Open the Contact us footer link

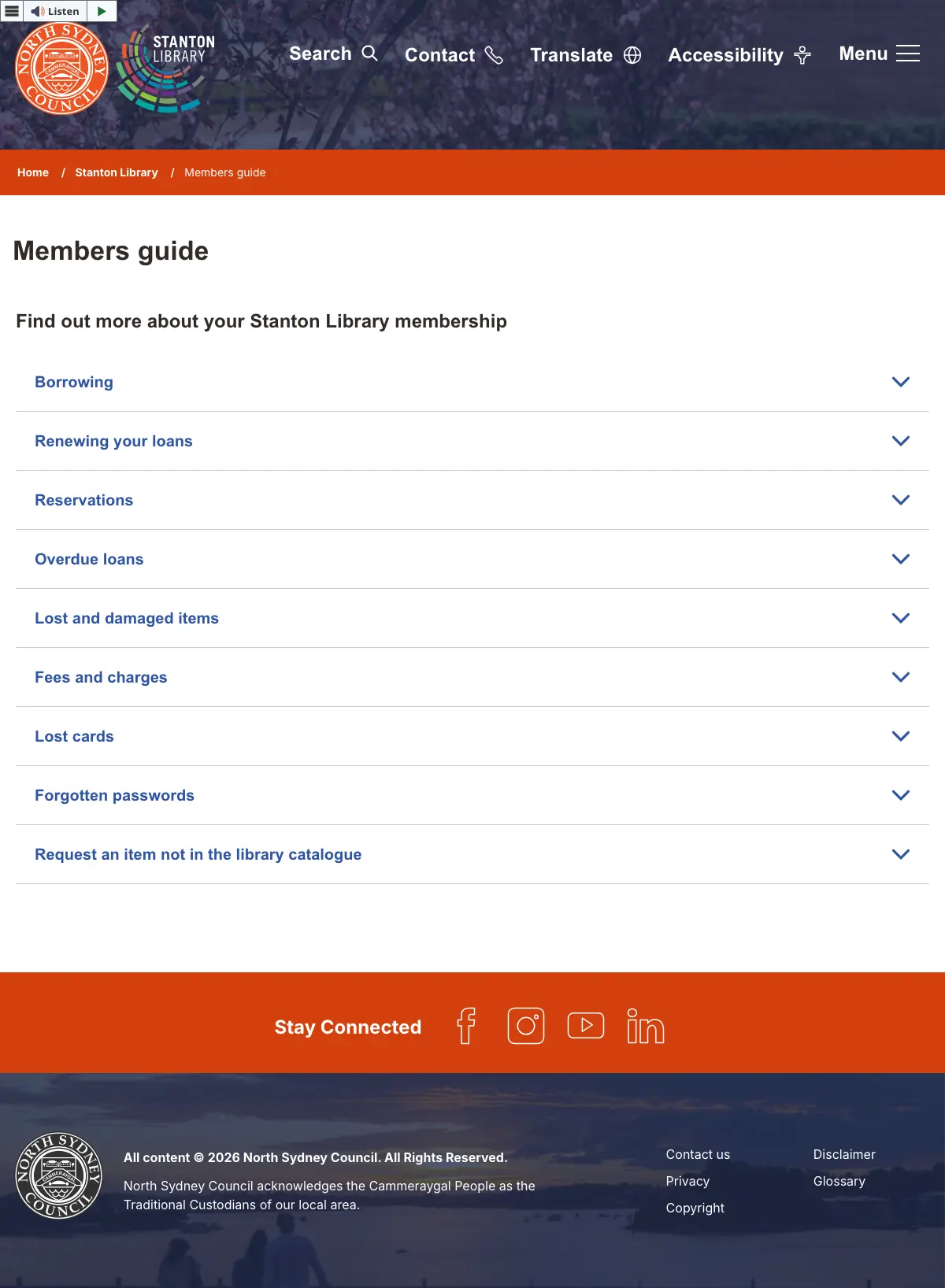pos(698,1154)
